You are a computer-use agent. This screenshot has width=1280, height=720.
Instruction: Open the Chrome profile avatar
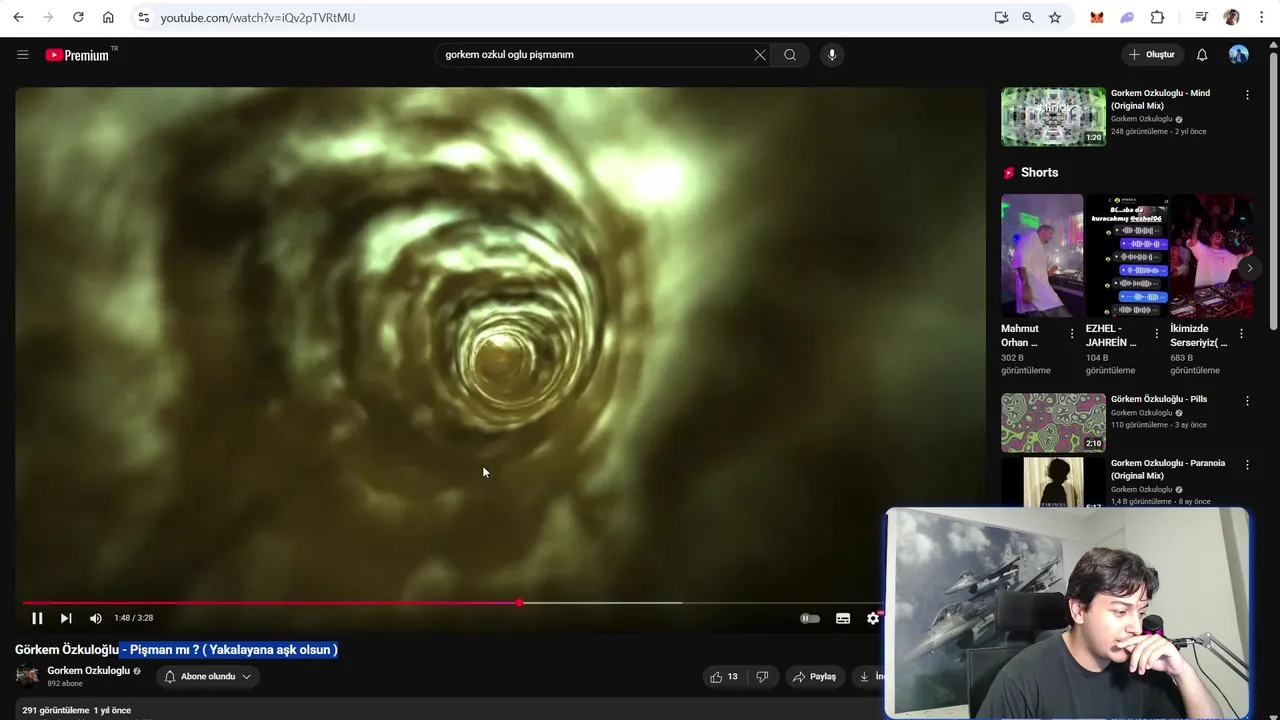1231,17
